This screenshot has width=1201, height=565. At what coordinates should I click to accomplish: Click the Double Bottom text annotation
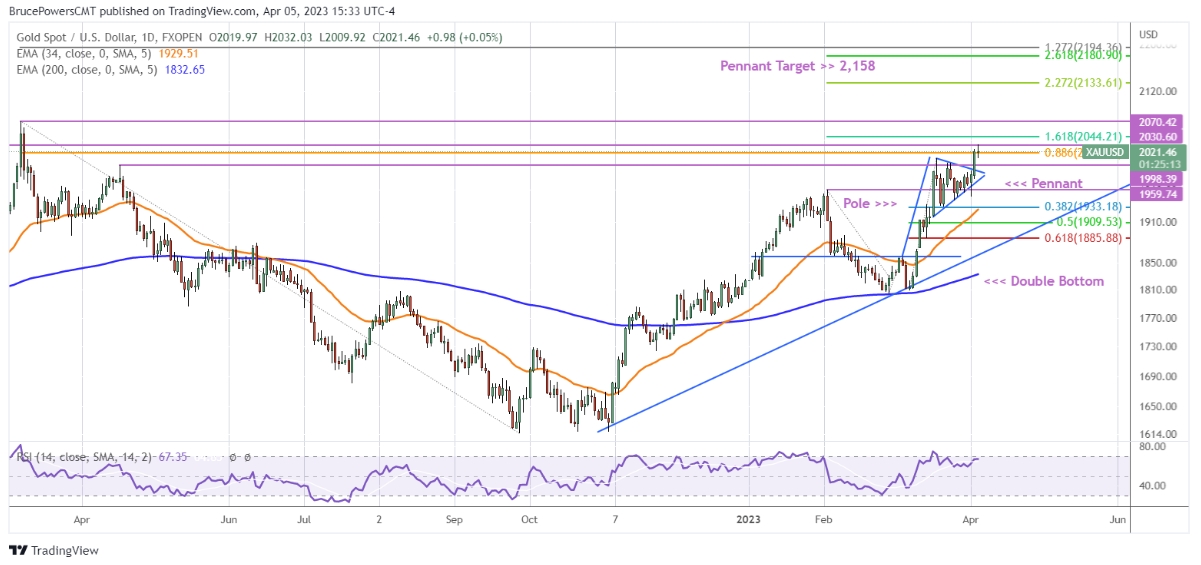(1044, 281)
